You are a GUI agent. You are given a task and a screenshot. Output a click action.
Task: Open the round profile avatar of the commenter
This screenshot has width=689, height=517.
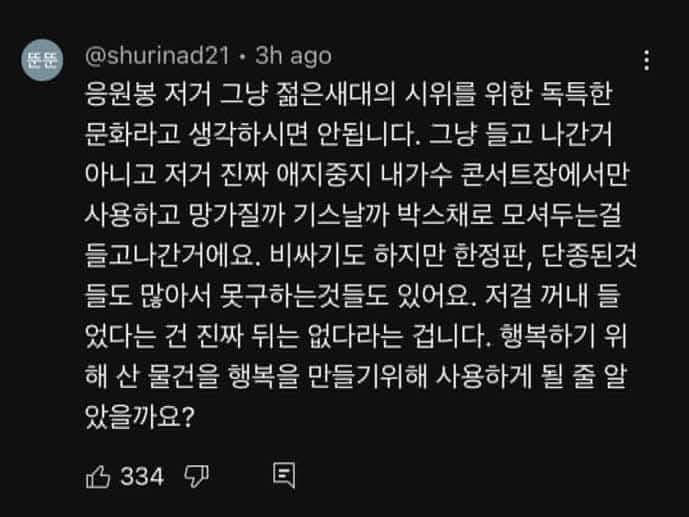(x=42, y=60)
